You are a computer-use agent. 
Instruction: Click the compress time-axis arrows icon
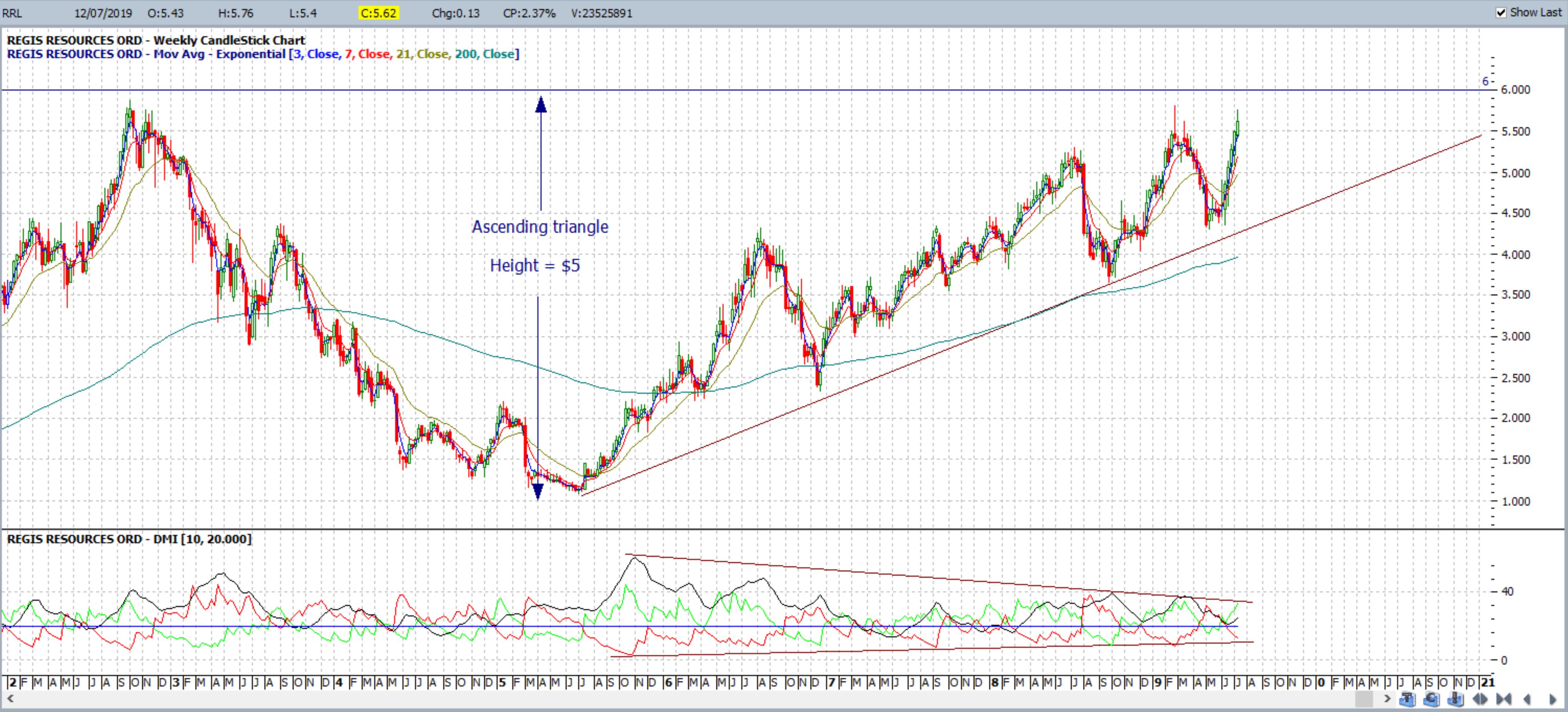pyautogui.click(x=1504, y=699)
